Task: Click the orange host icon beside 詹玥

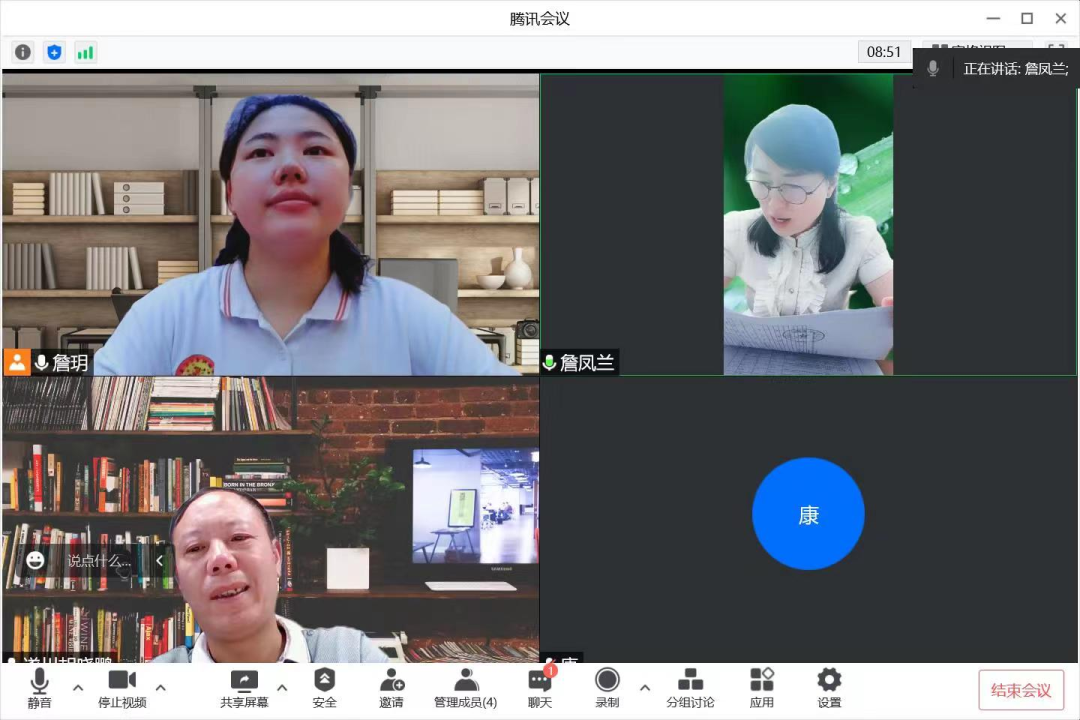Action: pos(17,362)
